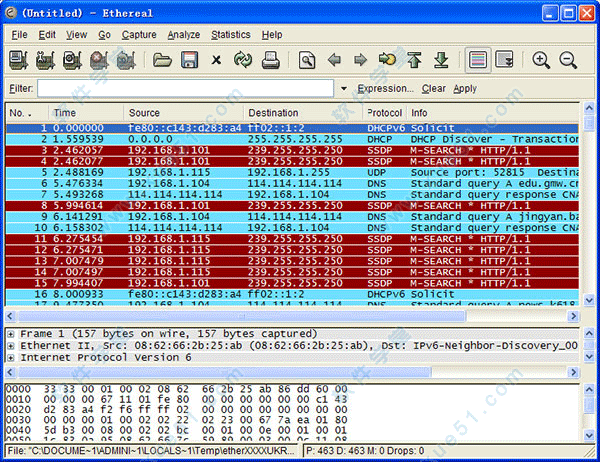Sort by Destination column header
The height and width of the screenshot is (462, 600).
pyautogui.click(x=303, y=113)
